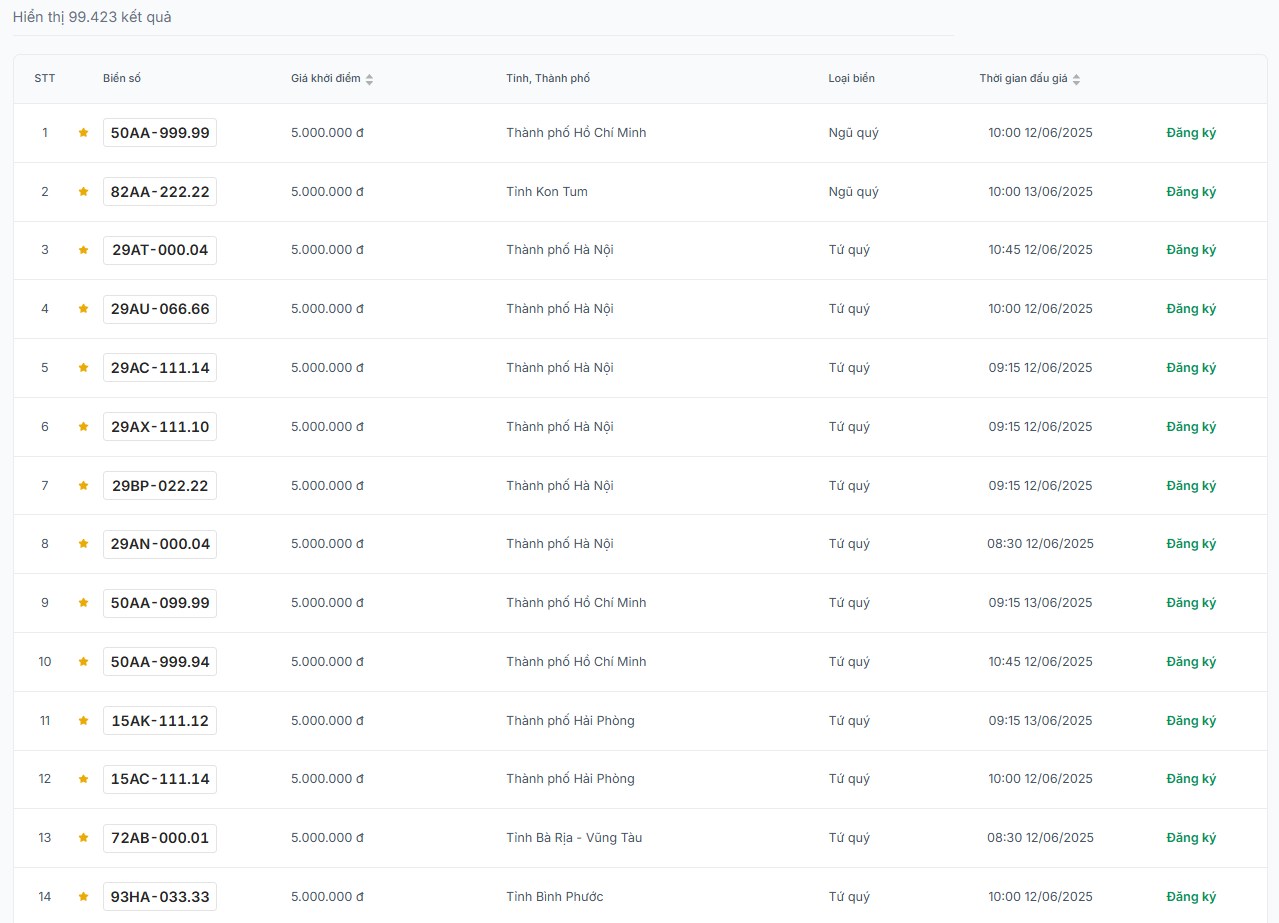Star the 72AB-000.01 plate
This screenshot has height=923, width=1279.
(x=84, y=838)
